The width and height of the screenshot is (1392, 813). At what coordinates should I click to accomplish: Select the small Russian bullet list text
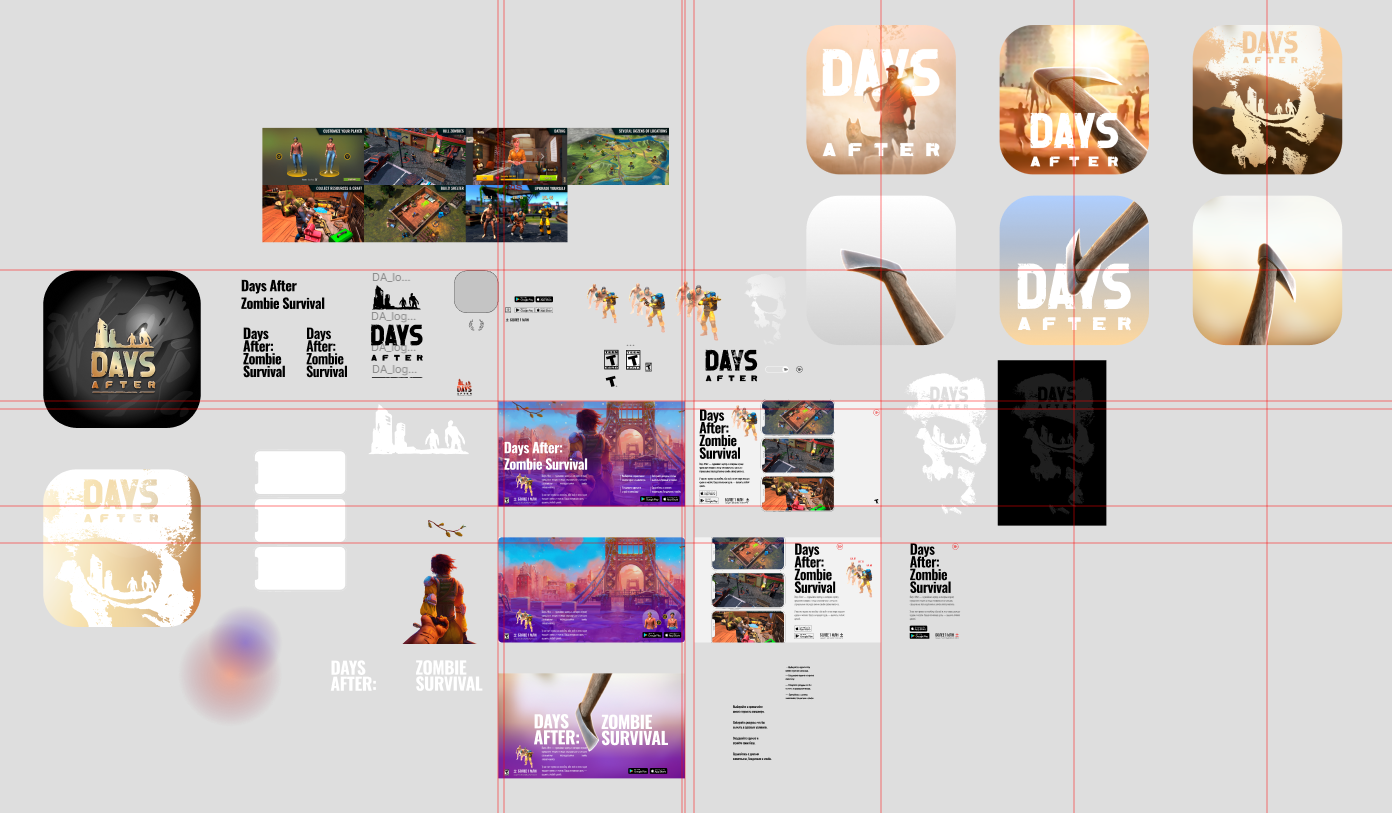[x=800, y=682]
